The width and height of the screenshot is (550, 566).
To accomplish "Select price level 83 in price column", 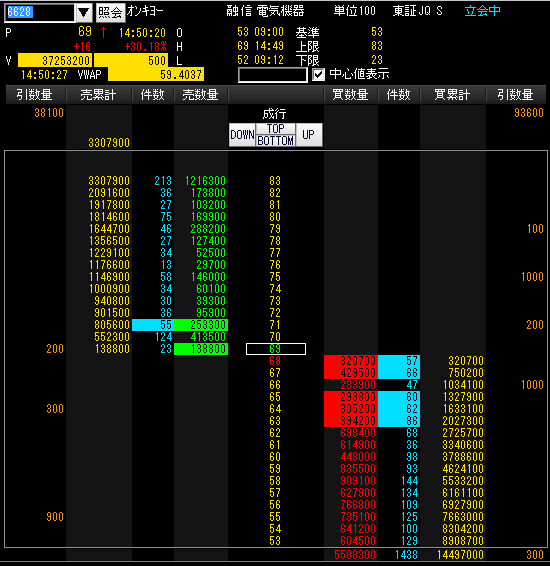I will tap(275, 181).
